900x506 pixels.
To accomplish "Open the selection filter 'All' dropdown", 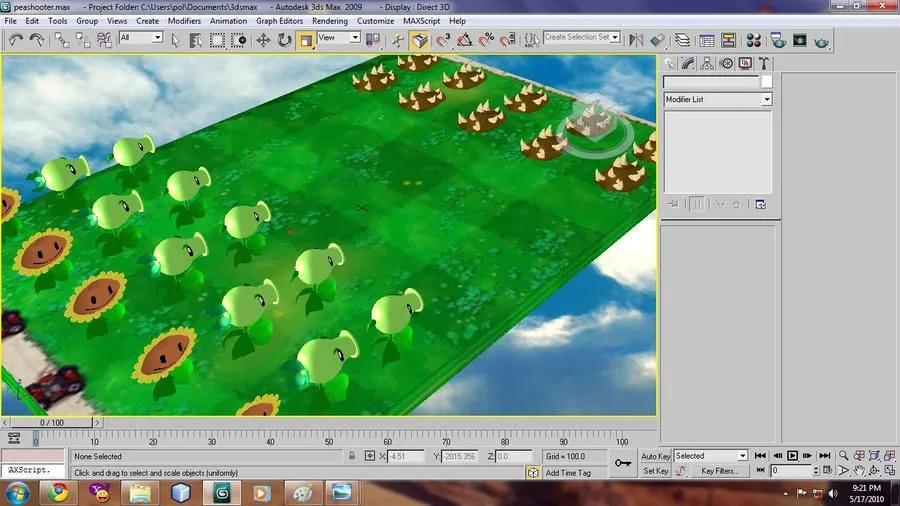I will 141,38.
